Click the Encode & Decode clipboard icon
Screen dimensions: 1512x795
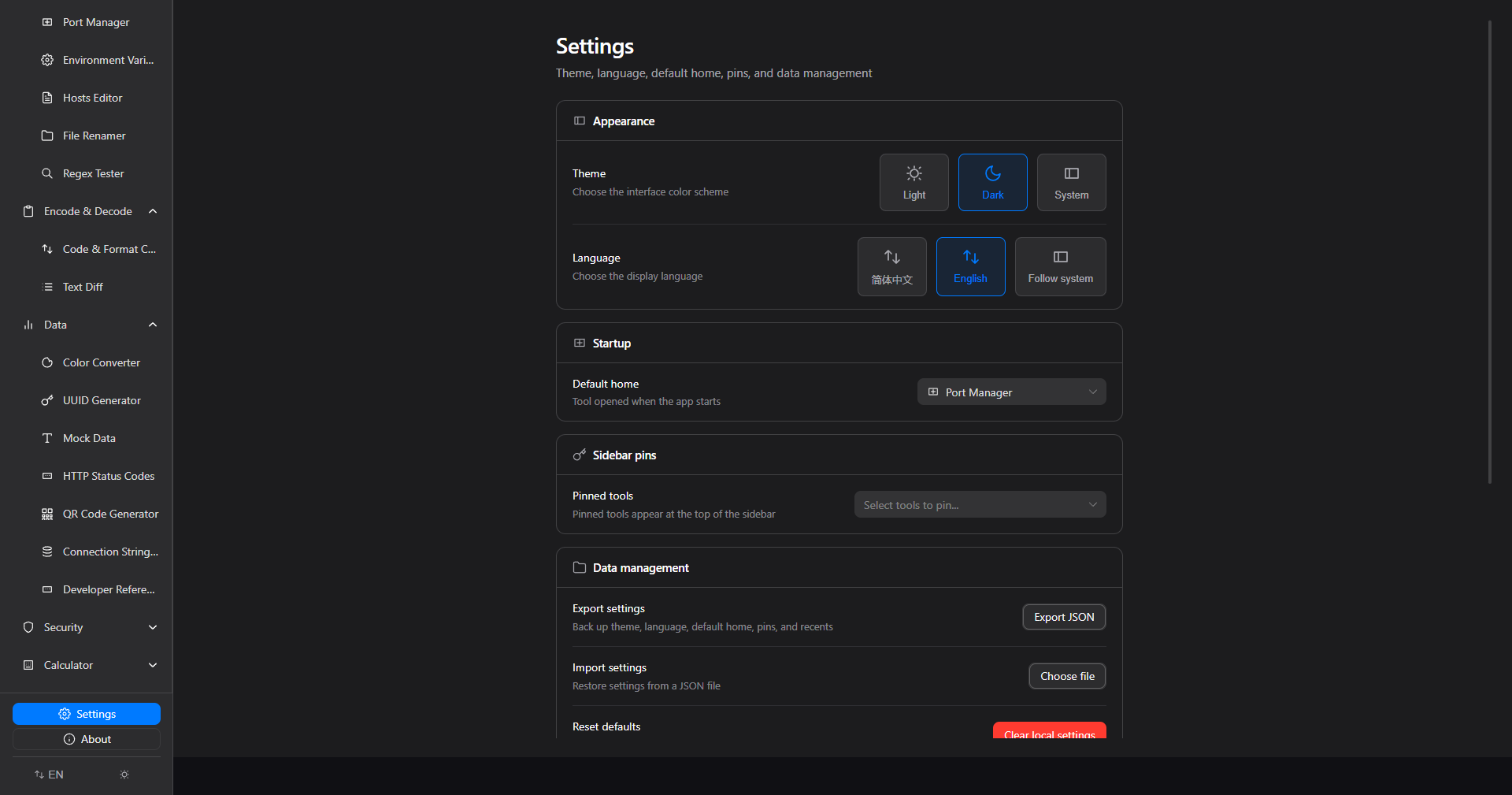coord(28,211)
